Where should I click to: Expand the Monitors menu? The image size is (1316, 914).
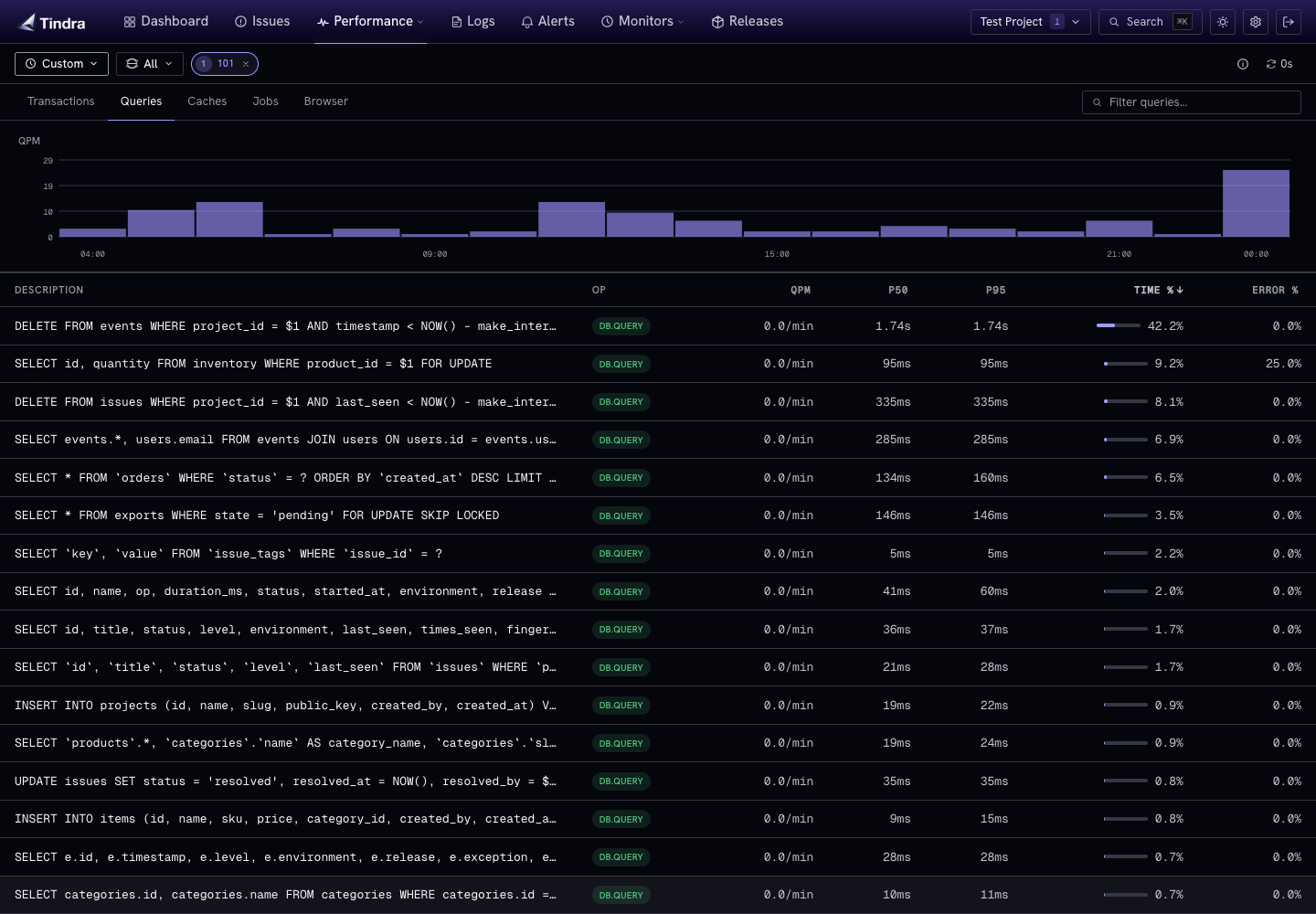(x=642, y=21)
